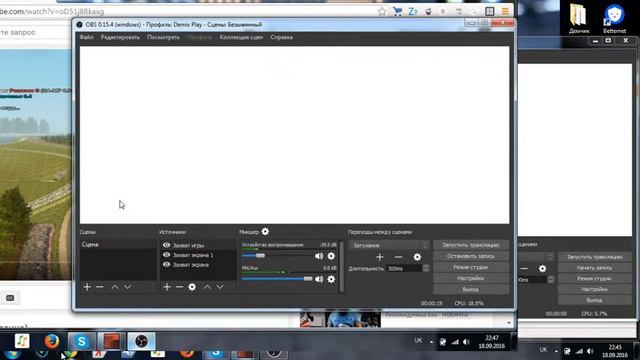Viewport: 640px width, 360px height.
Task: Open the Betternet desktop shortcut
Action: pos(614,18)
